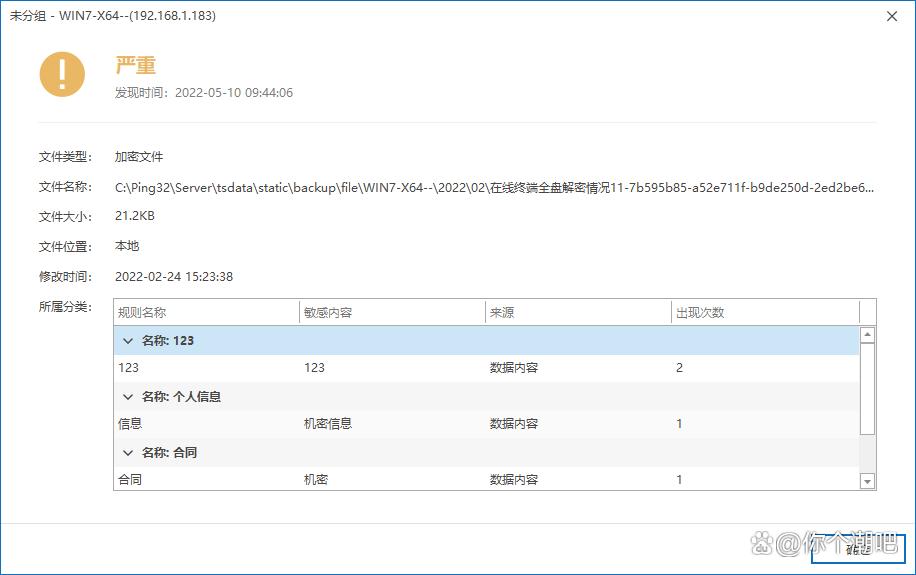
Task: Click 数据内容 source in 信息 row
Action: pyautogui.click(x=514, y=424)
